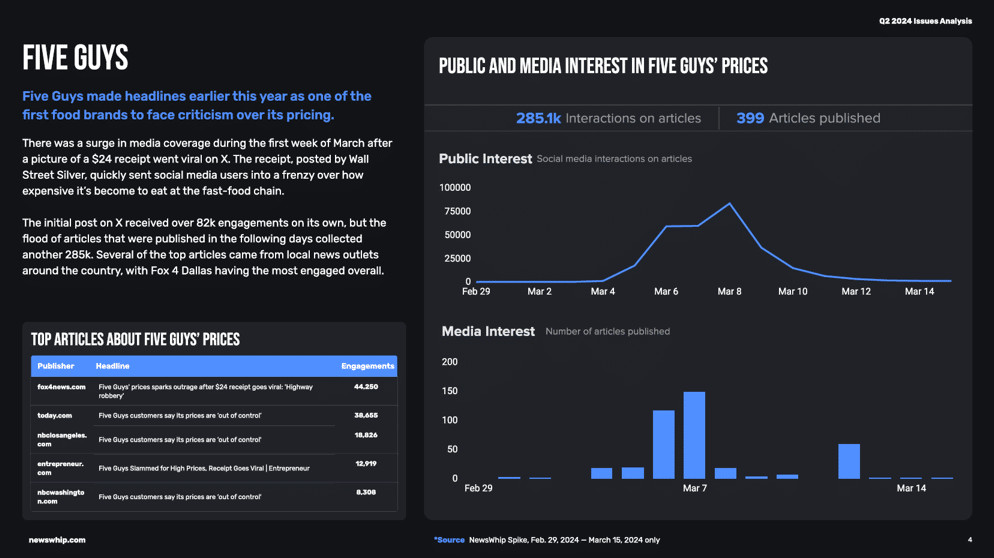
Task: Click the Source footnote label
Action: [449, 540]
